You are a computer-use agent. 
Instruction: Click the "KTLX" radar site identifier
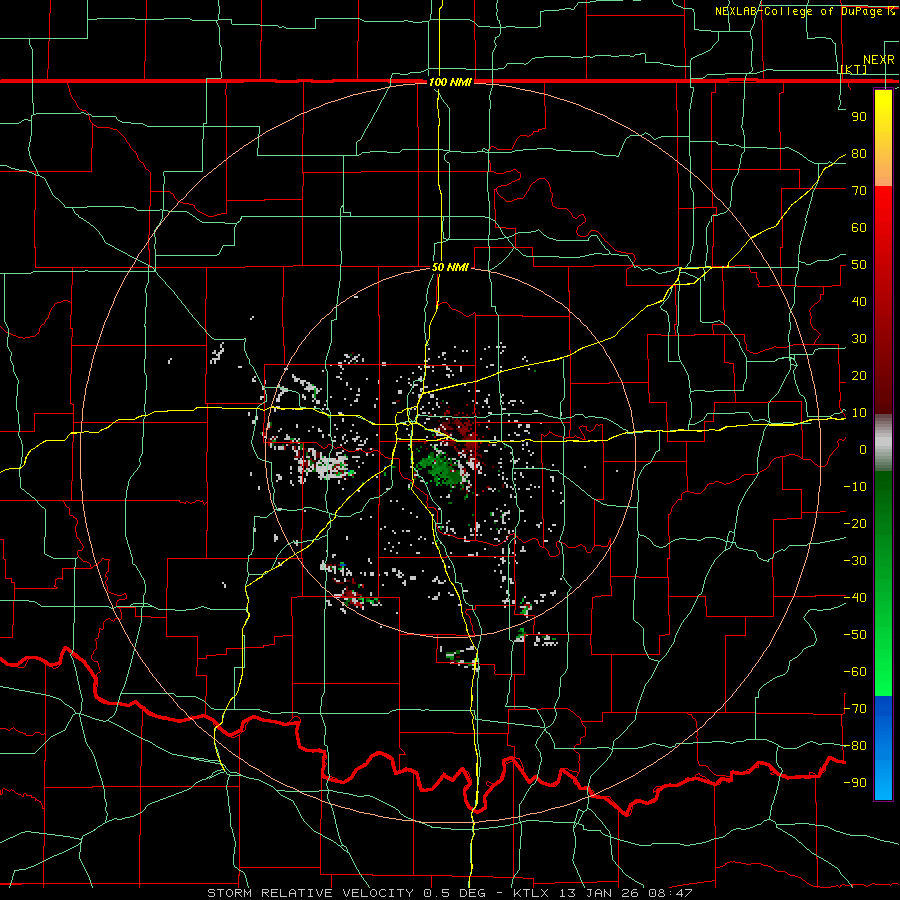(x=532, y=893)
